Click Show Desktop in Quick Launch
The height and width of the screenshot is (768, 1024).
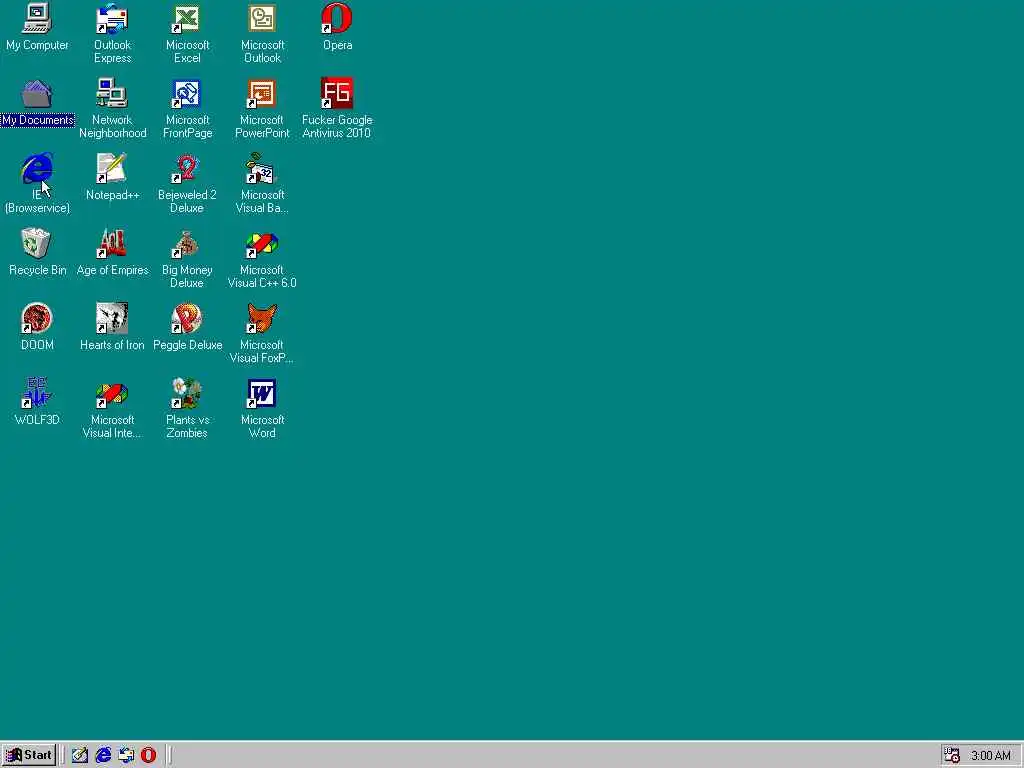click(80, 755)
